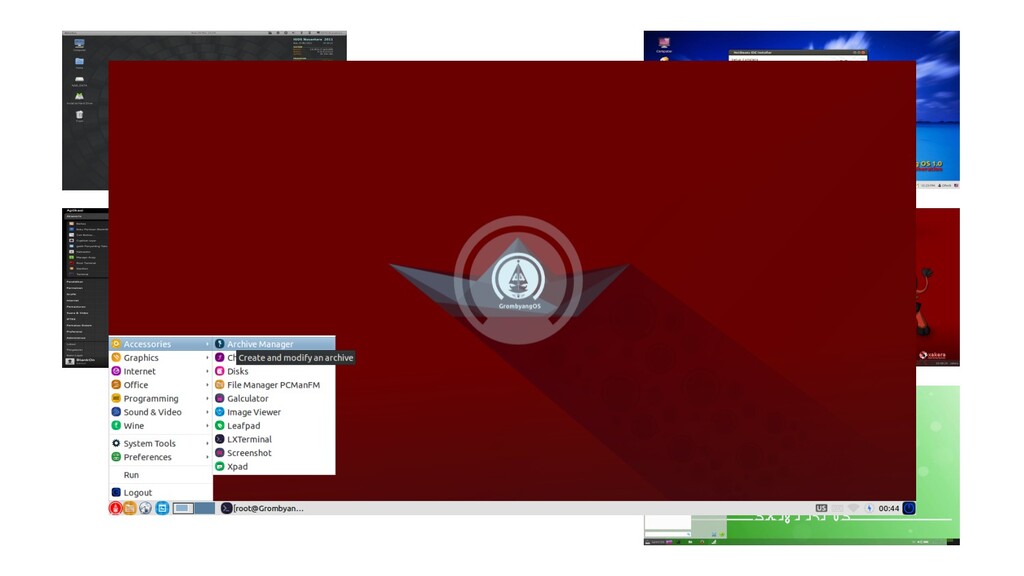Open the Sound & Video category
This screenshot has width=1024, height=576.
[161, 412]
